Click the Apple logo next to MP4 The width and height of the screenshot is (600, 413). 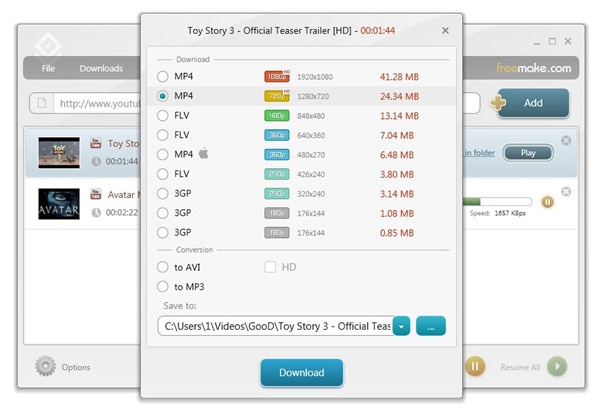point(204,153)
